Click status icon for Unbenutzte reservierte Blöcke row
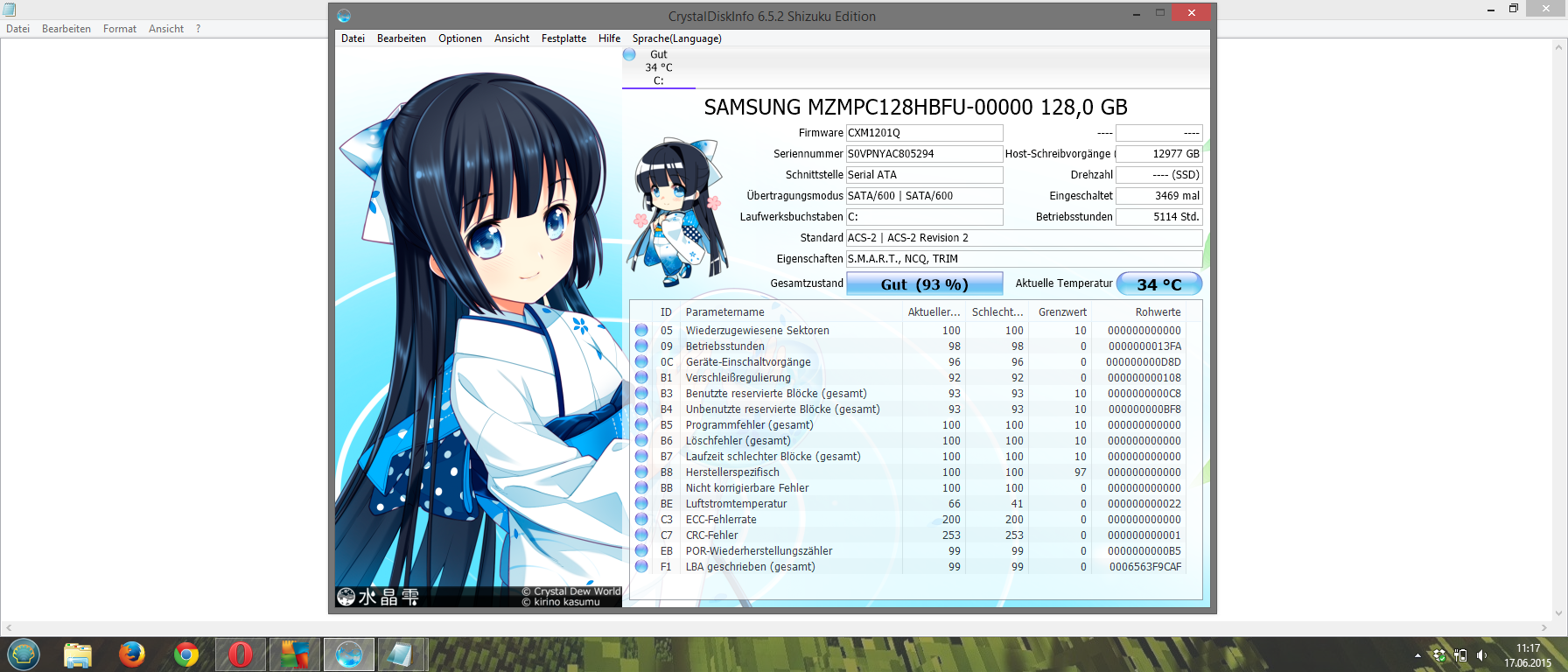 641,409
